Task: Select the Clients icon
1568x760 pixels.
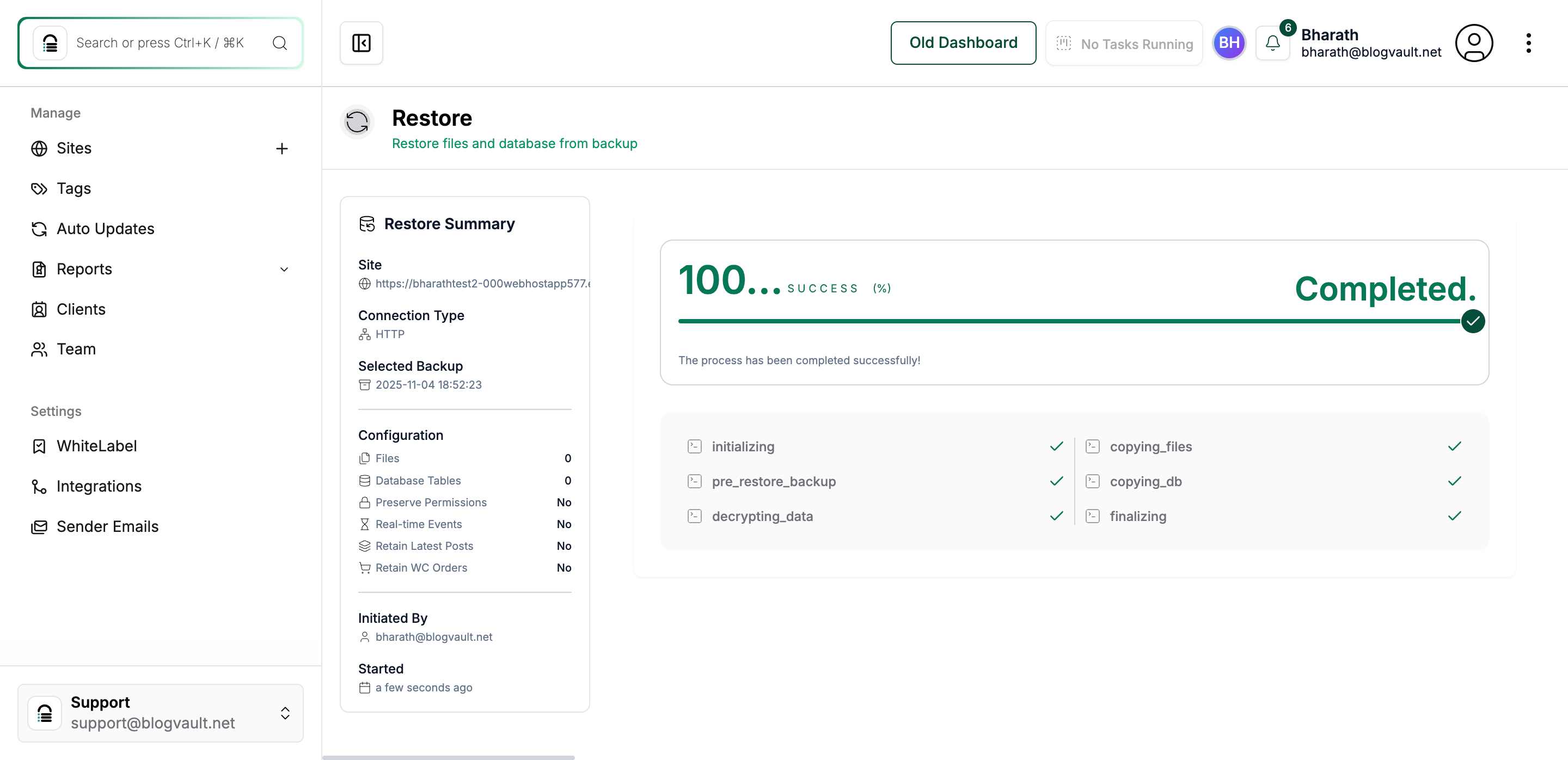Action: click(x=39, y=309)
